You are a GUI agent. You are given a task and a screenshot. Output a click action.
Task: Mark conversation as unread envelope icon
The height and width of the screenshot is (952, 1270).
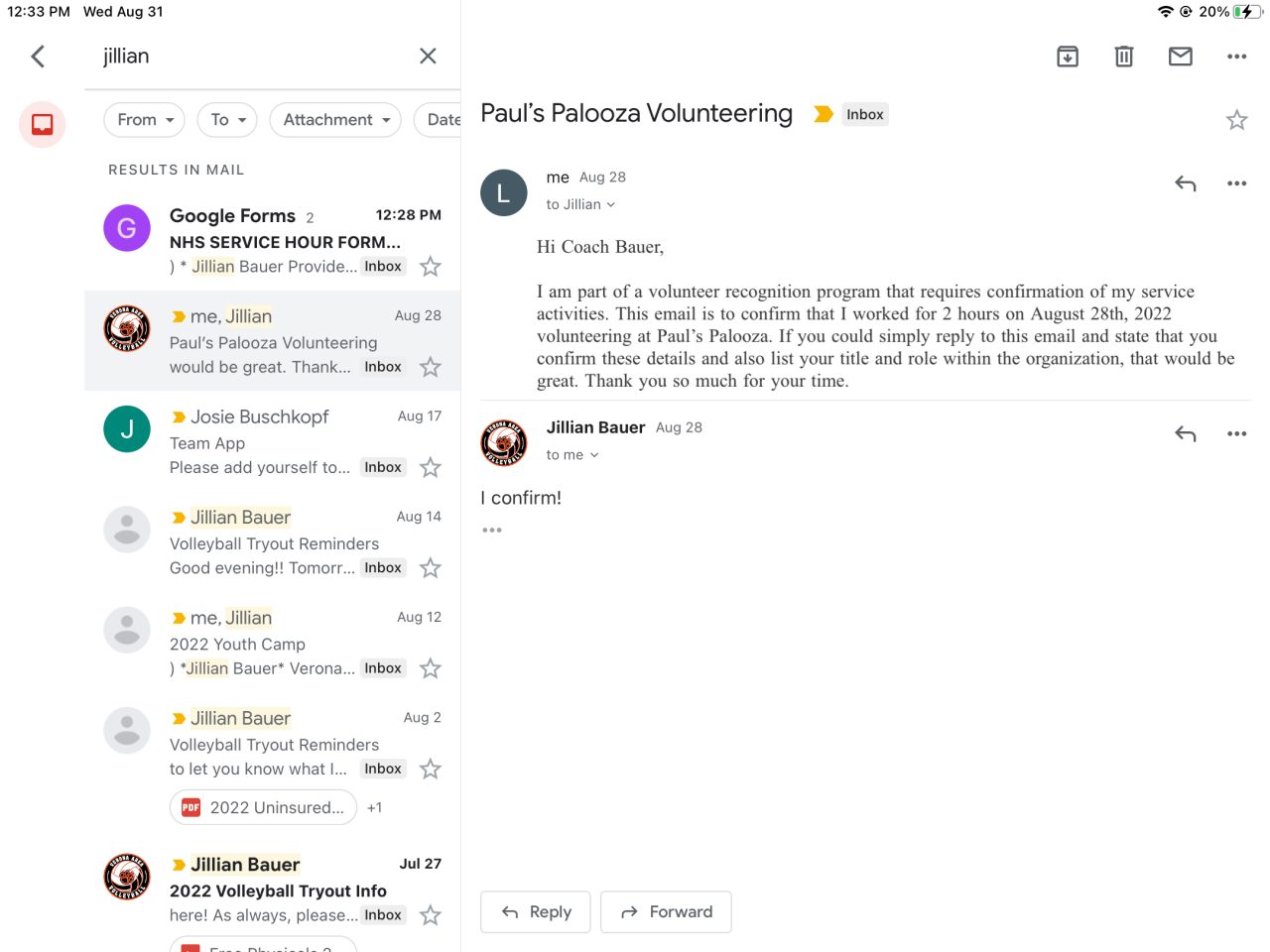point(1180,57)
